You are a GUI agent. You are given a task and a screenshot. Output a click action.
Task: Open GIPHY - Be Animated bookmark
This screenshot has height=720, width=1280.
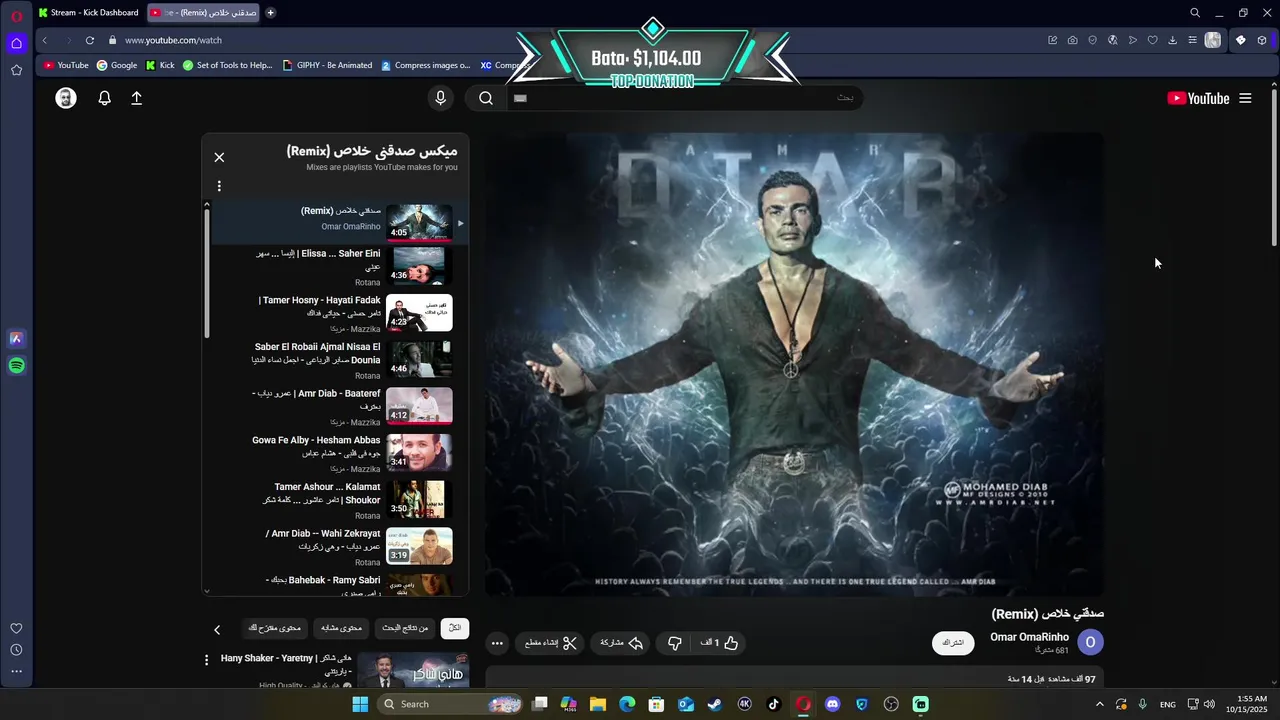tap(327, 65)
